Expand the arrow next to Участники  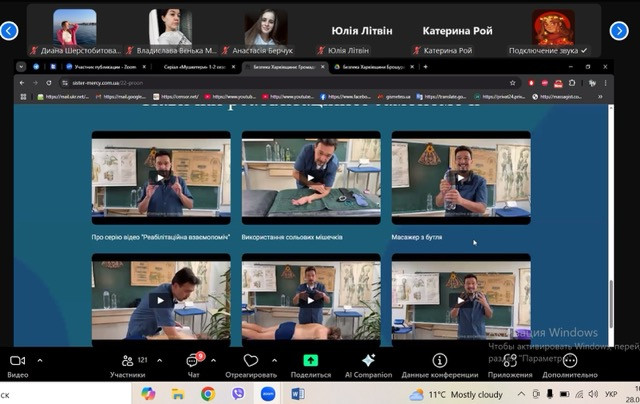point(157,360)
